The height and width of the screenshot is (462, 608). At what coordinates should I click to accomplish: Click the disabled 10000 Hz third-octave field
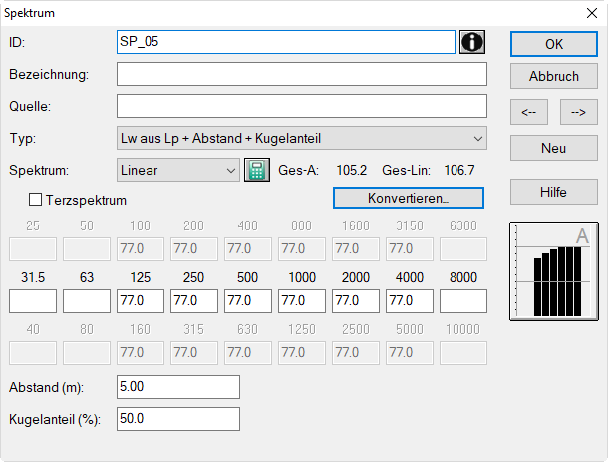pyautogui.click(x=463, y=353)
